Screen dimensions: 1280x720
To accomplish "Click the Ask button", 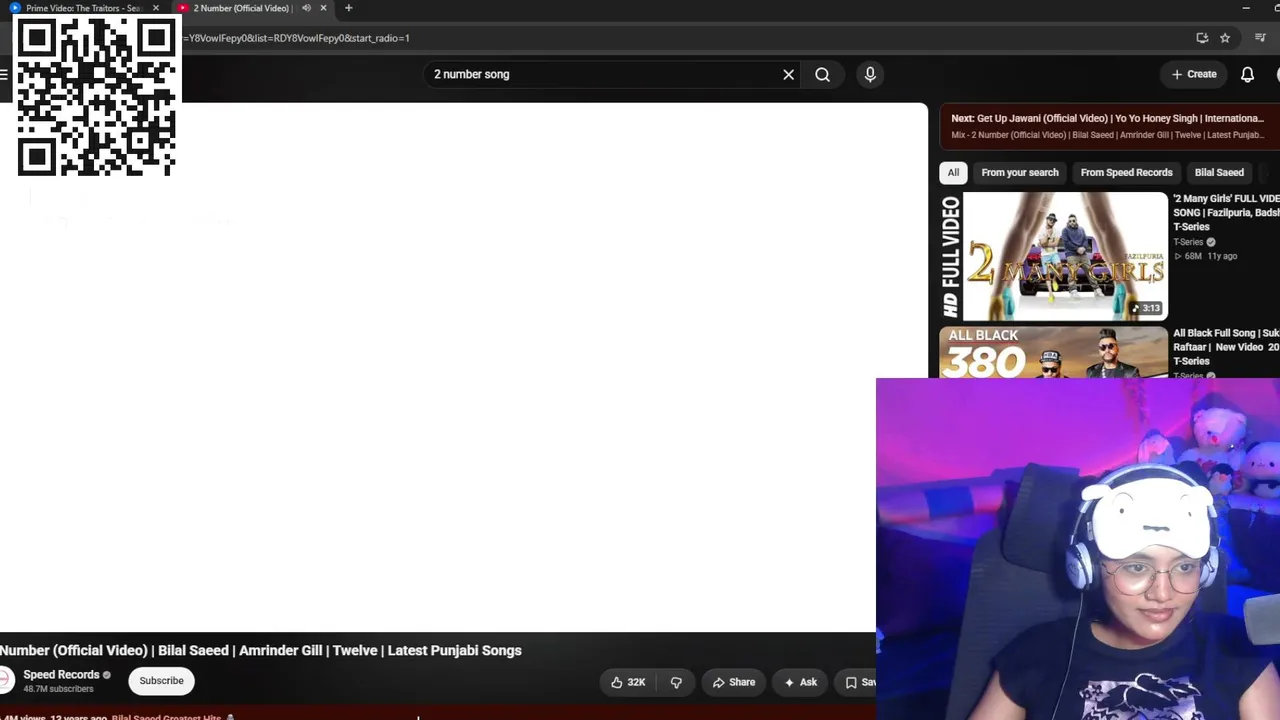I will 800,682.
